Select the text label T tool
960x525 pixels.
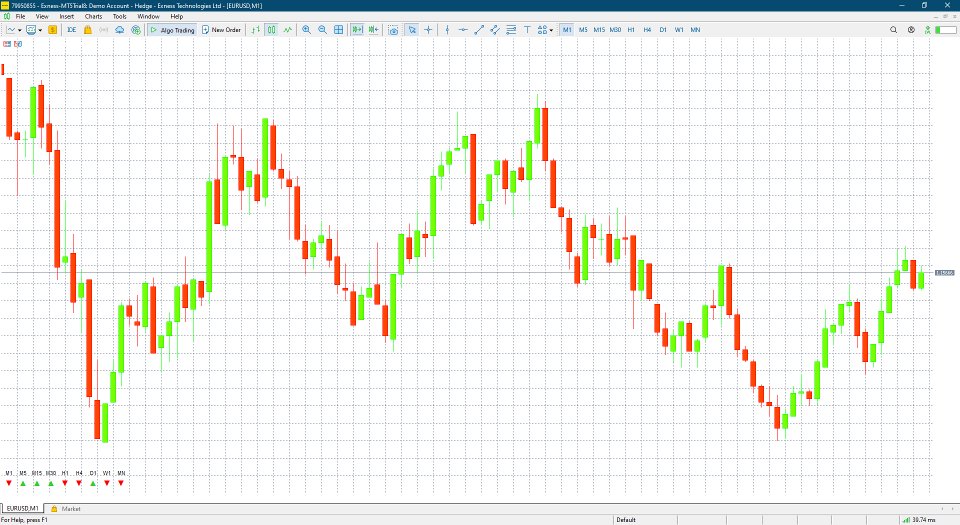[527, 29]
